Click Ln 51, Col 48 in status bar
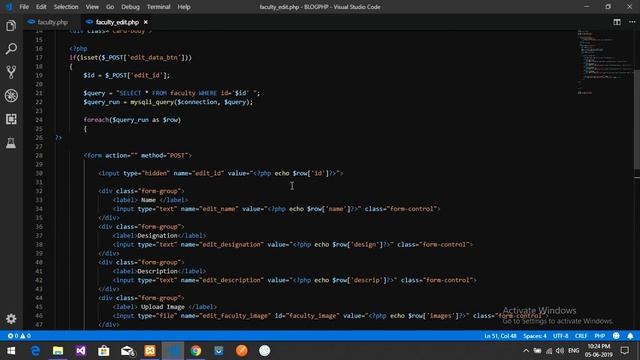 click(500, 336)
